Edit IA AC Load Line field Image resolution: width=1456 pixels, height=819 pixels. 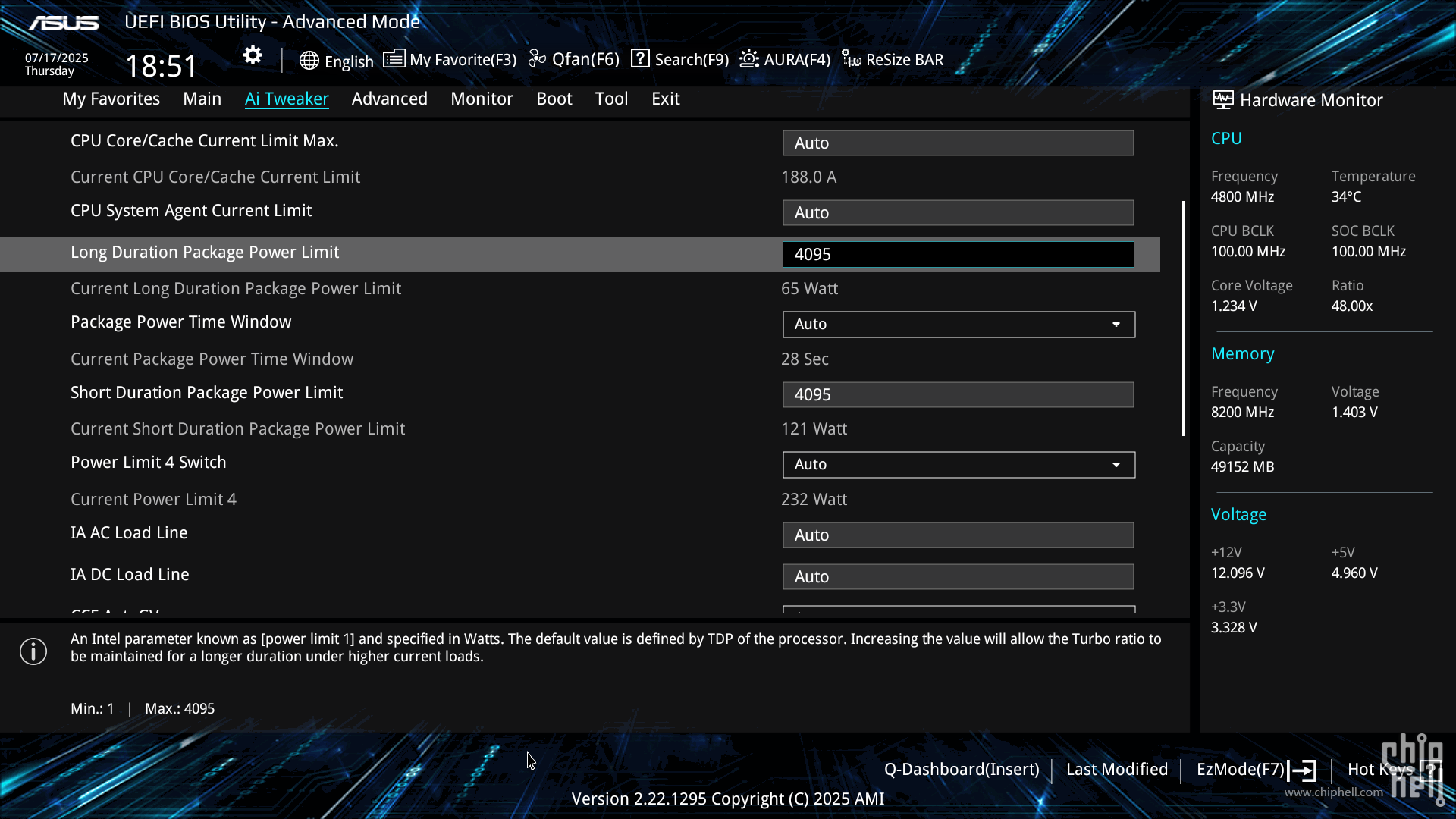(x=958, y=535)
